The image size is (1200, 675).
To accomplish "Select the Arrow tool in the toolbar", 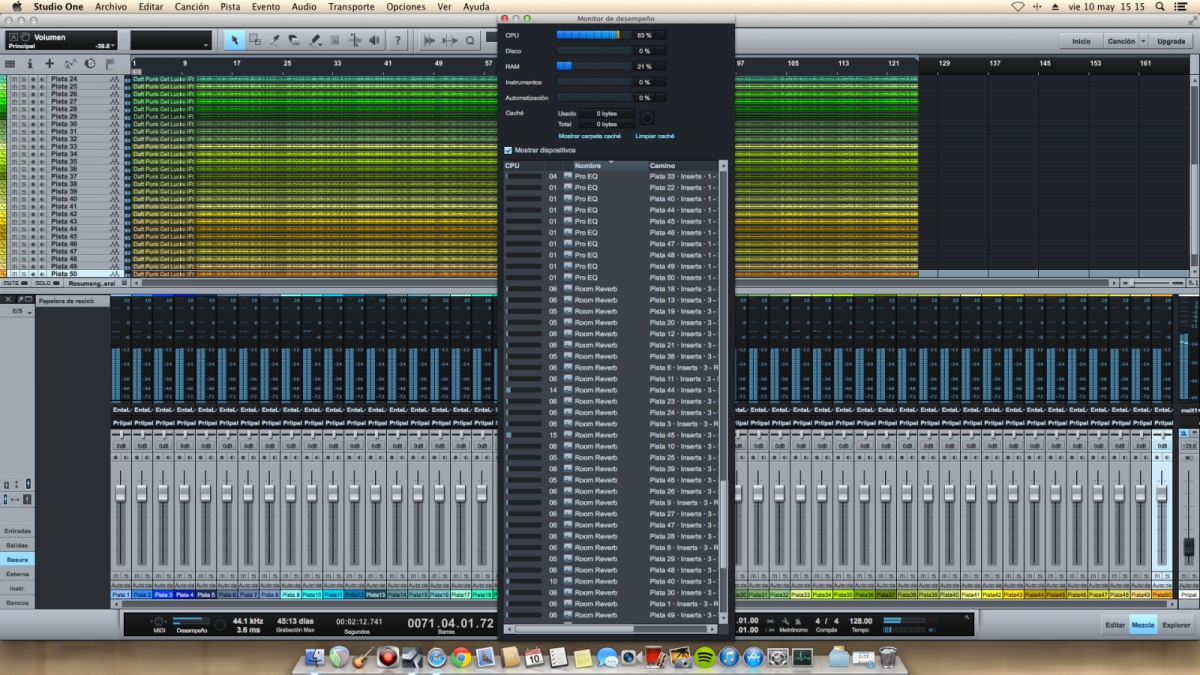I will point(233,40).
